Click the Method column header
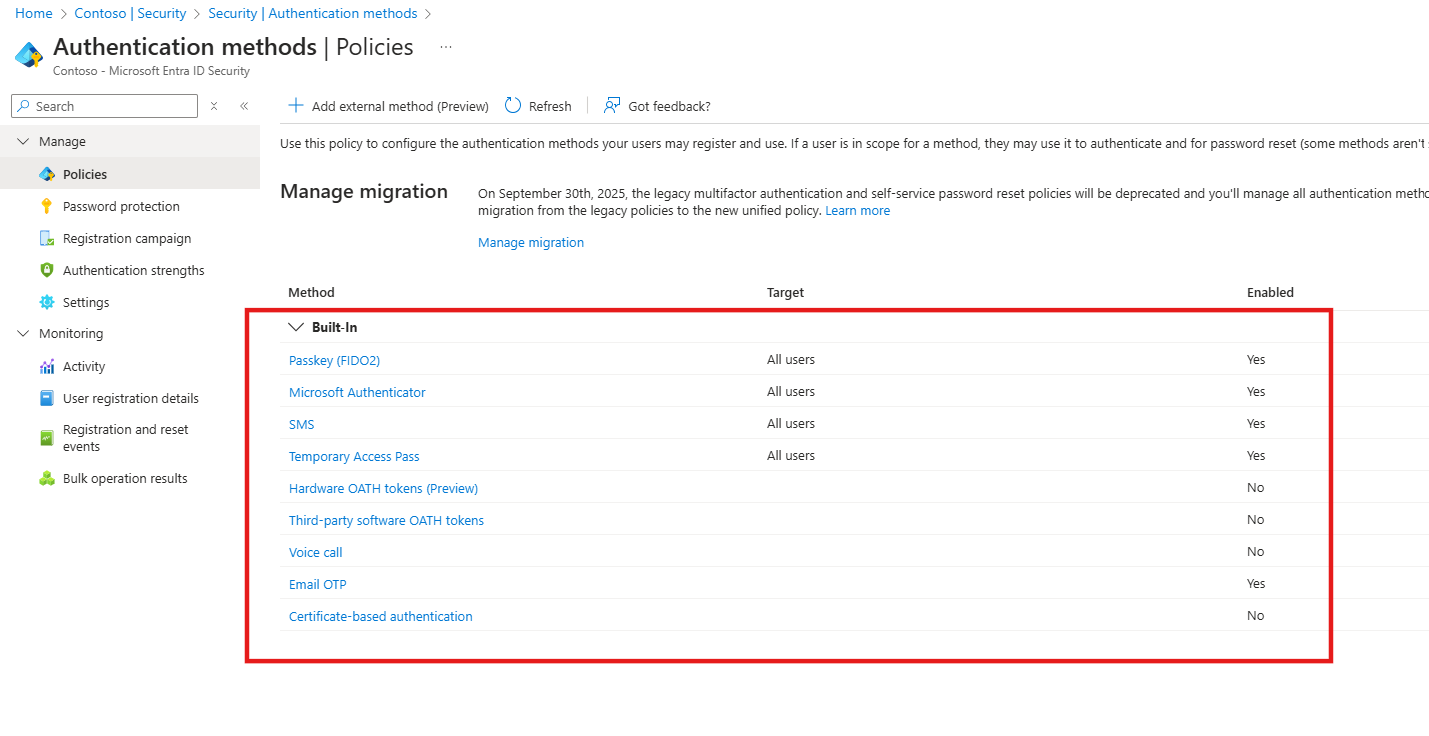Screen dimensions: 1429x736 pyautogui.click(x=311, y=292)
